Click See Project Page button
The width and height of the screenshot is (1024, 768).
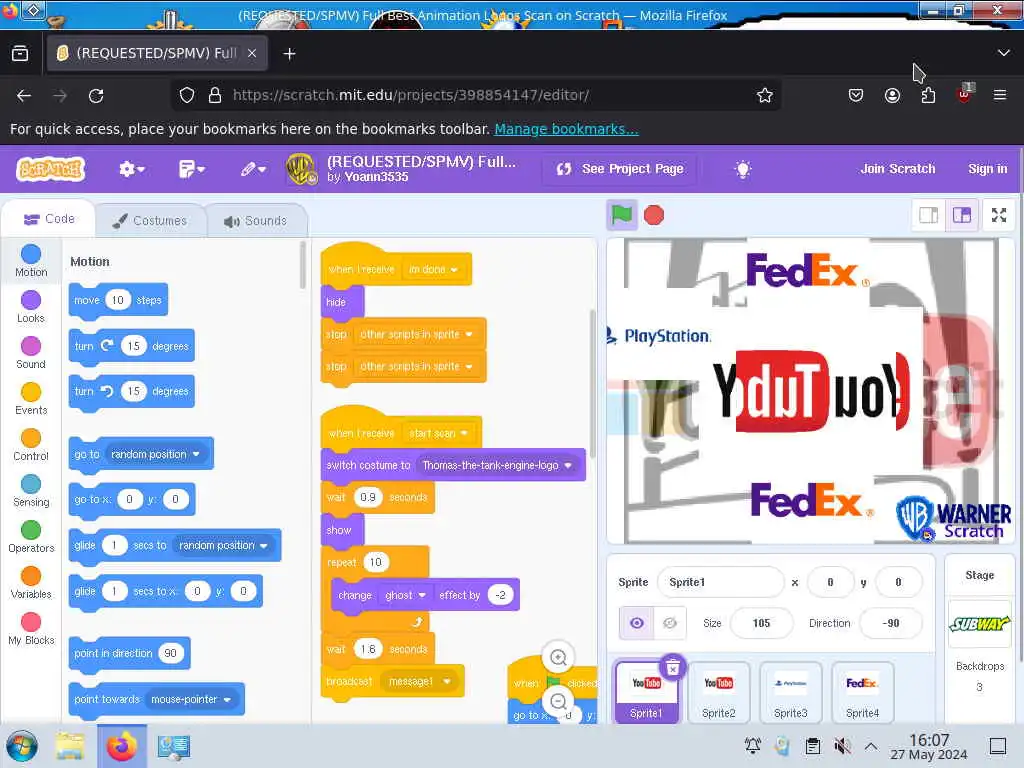point(619,169)
